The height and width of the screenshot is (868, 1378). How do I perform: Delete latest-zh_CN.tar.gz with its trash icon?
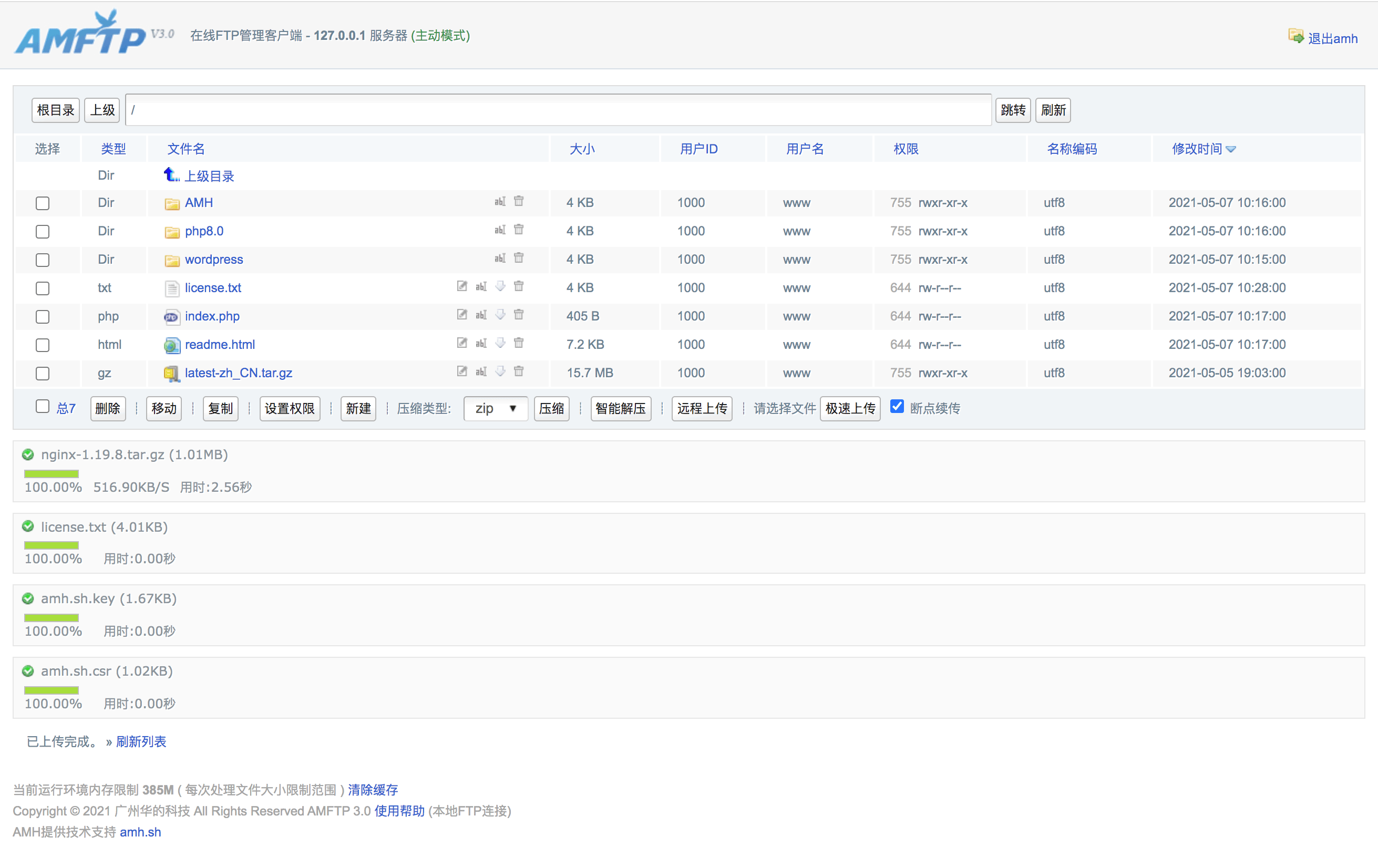click(519, 371)
